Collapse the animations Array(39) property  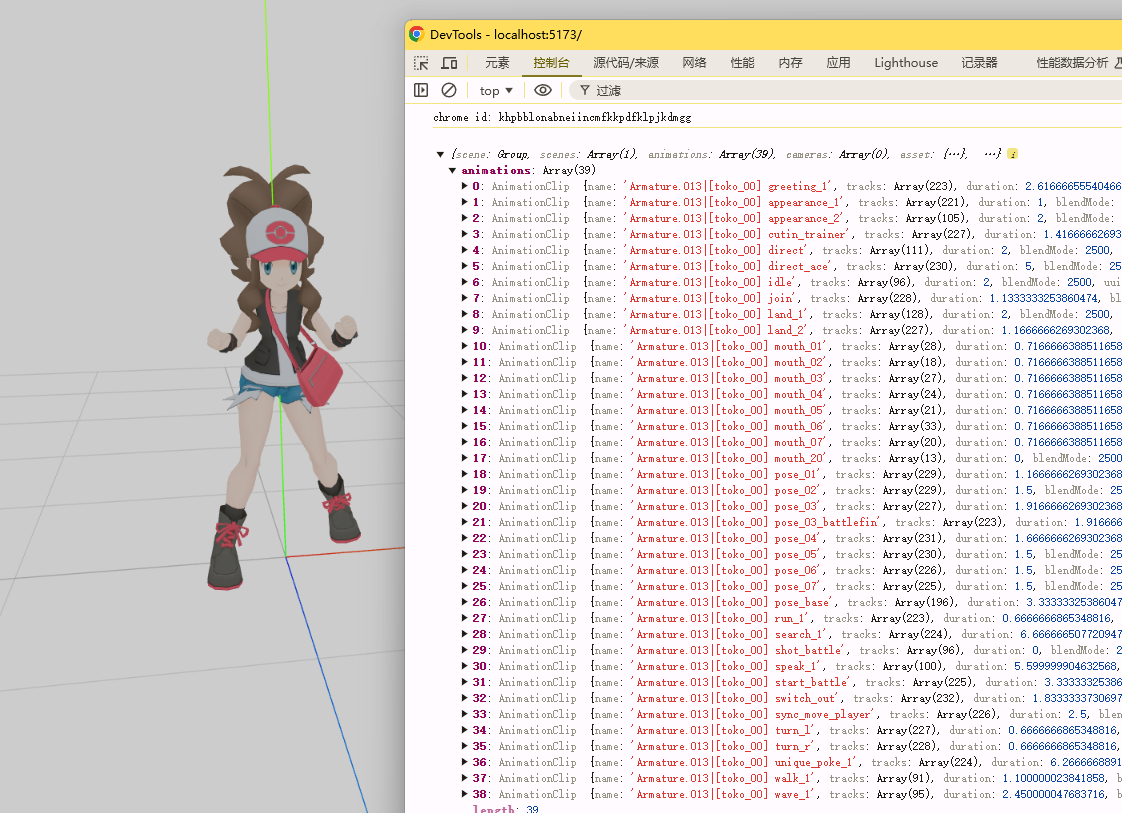453,171
